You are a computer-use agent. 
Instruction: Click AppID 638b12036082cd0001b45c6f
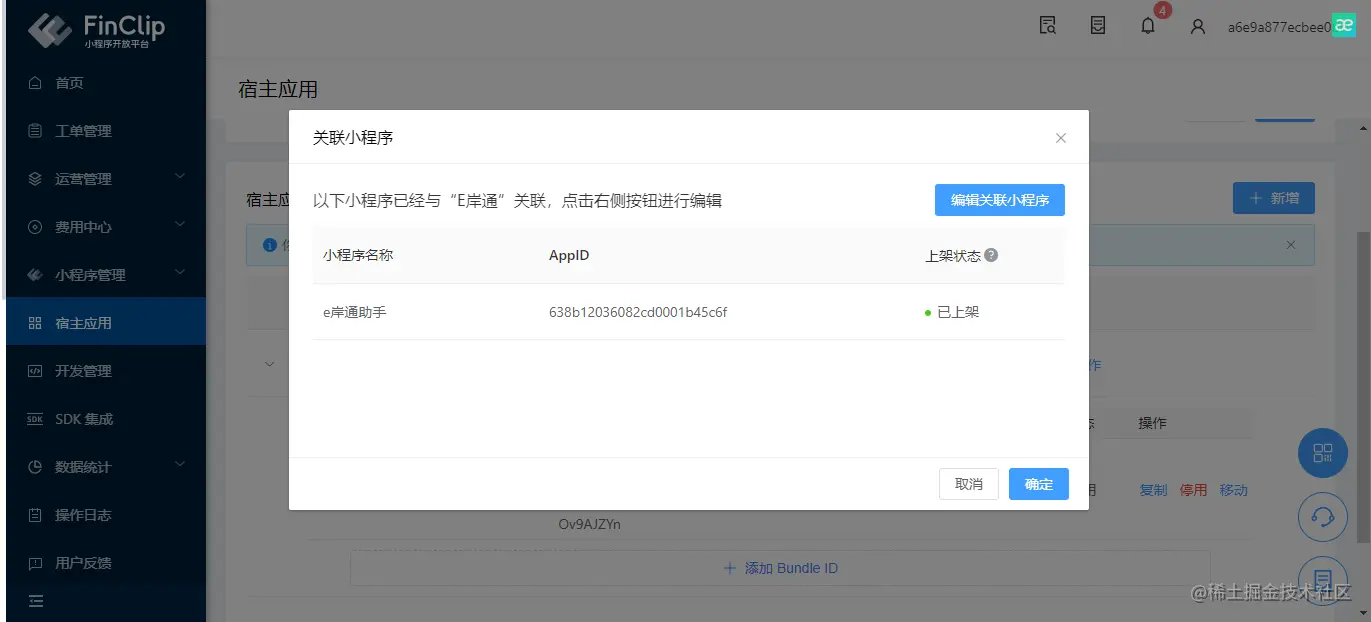coord(638,312)
